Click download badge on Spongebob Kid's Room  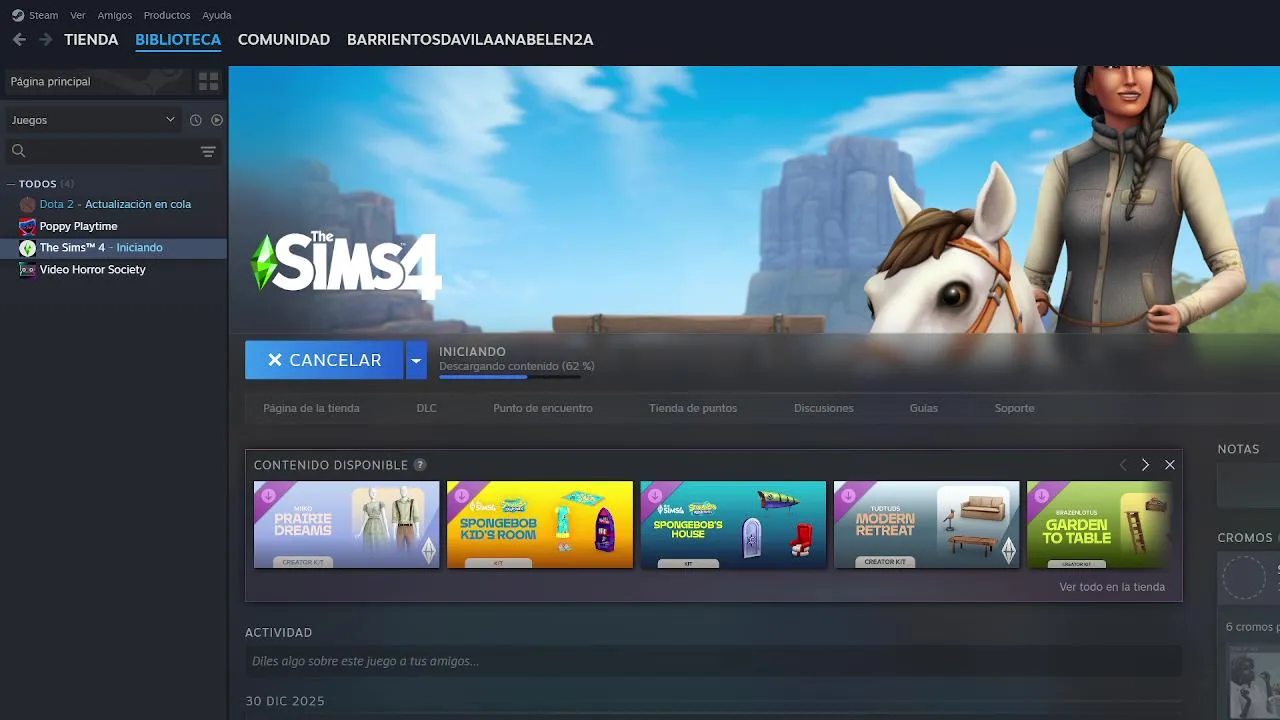tap(461, 495)
